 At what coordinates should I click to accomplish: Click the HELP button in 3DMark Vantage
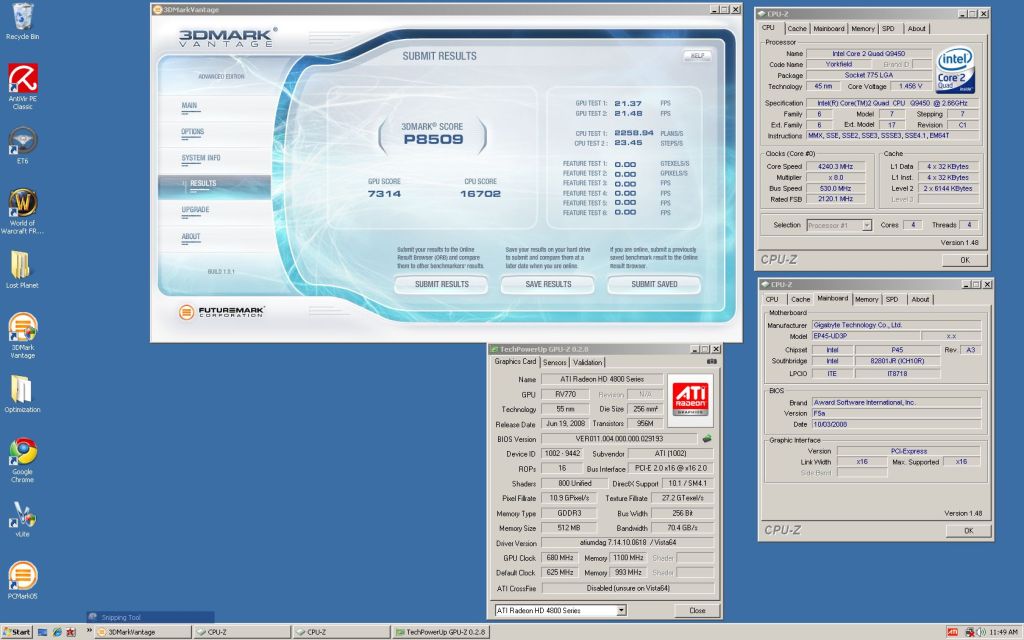[697, 56]
